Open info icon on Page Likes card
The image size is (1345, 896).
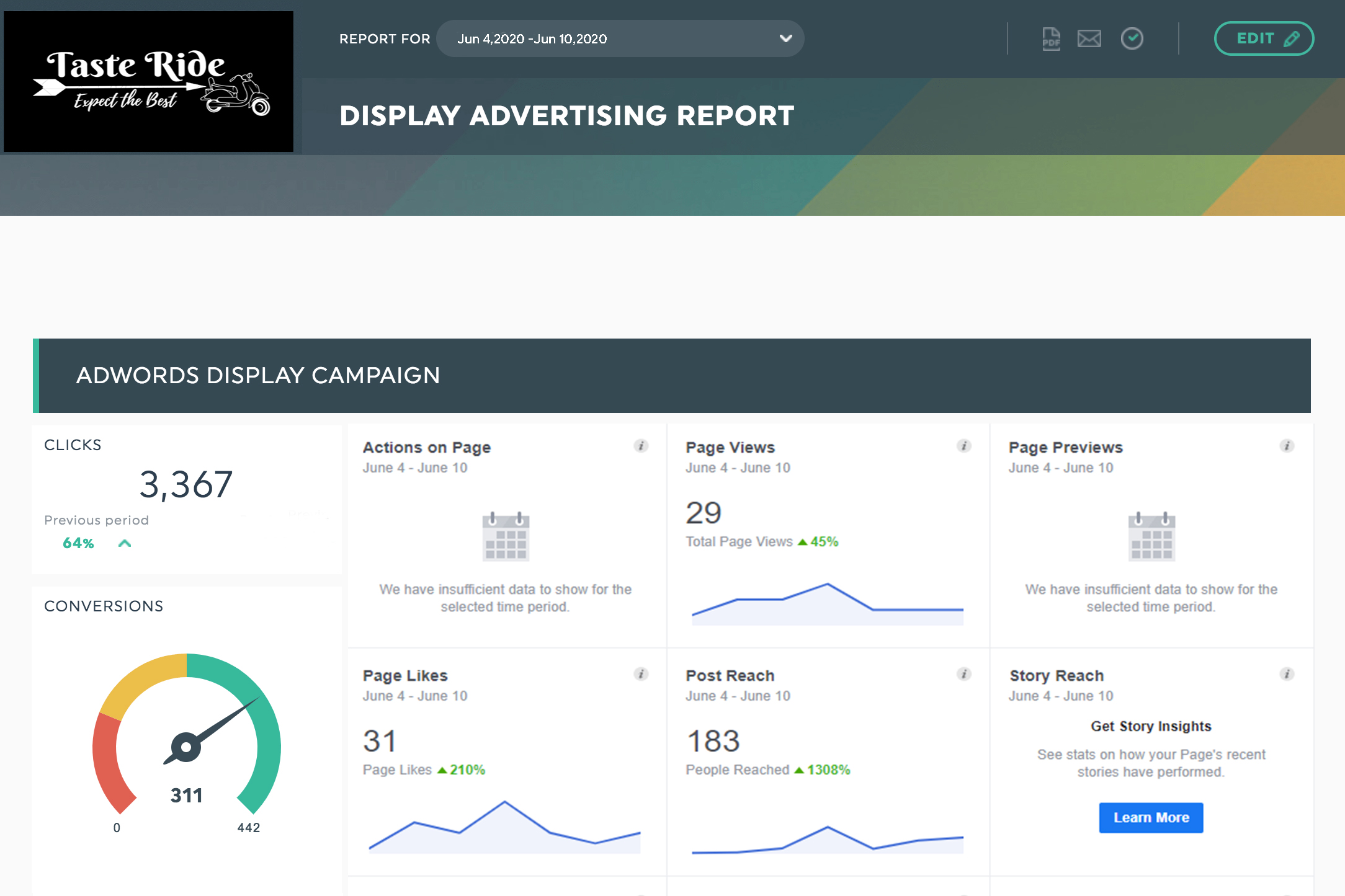pos(641,674)
